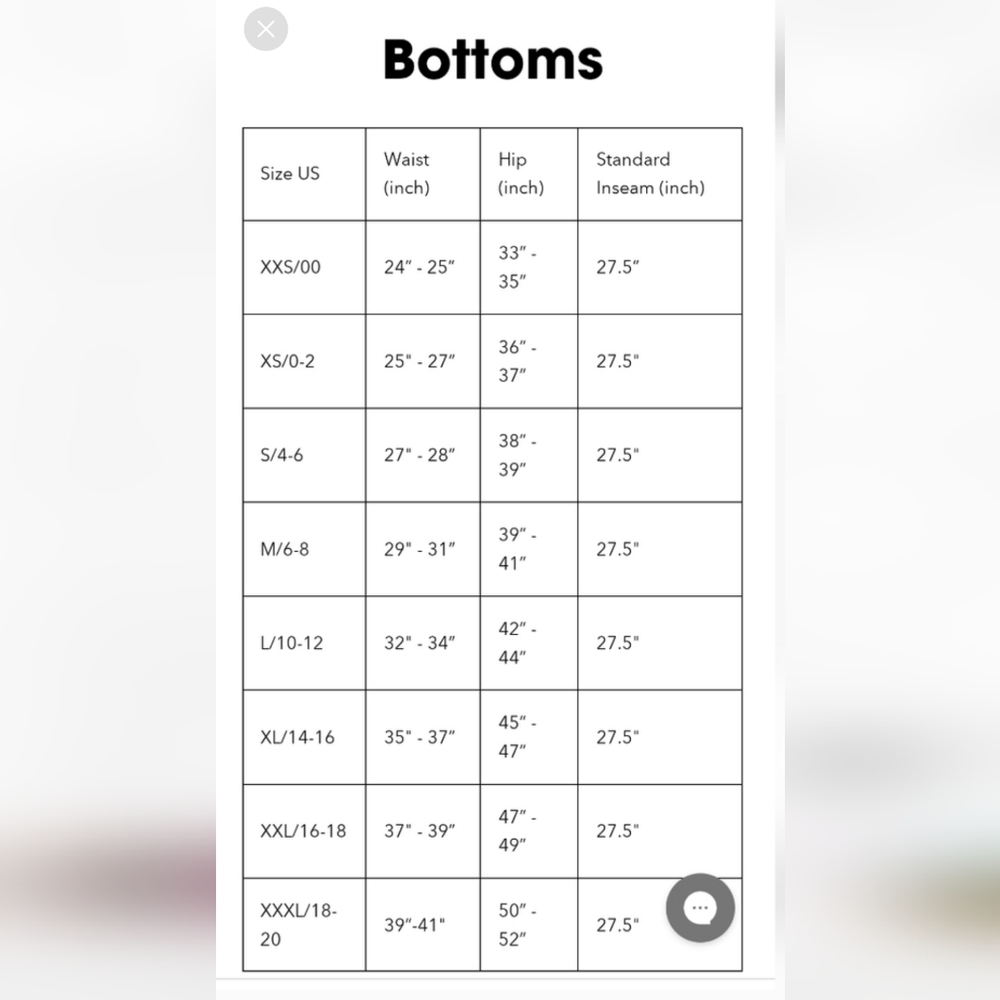
Task: Select the Standard Inseam column header
Action: 651,173
